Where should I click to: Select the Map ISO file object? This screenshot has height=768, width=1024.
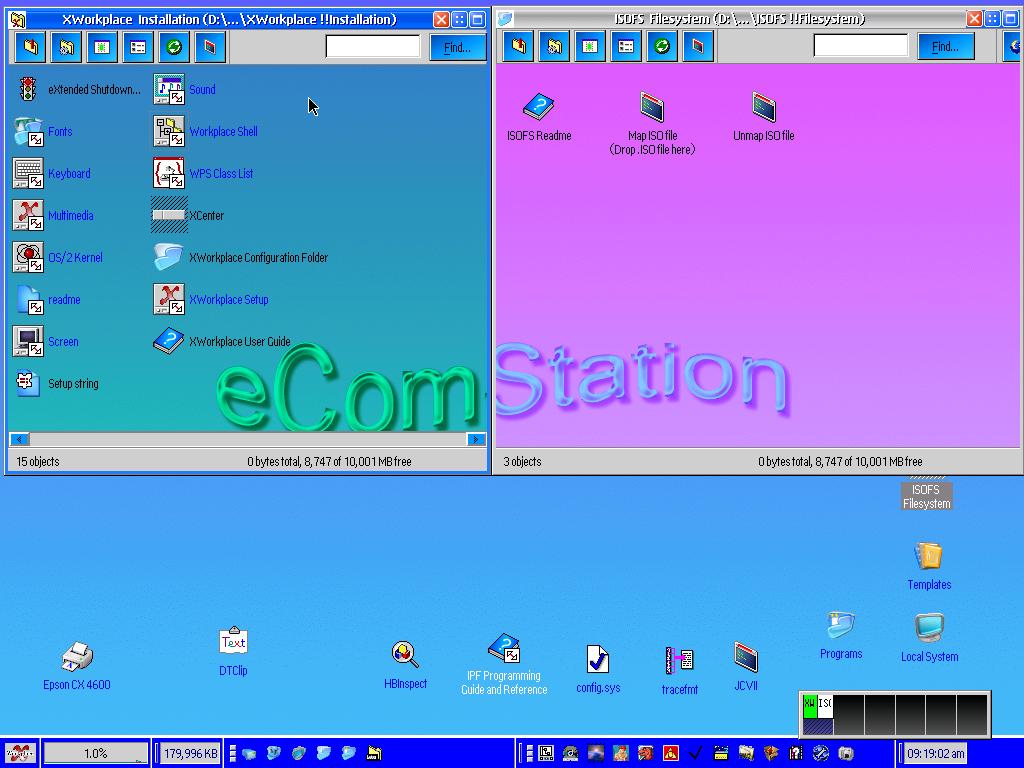[652, 108]
